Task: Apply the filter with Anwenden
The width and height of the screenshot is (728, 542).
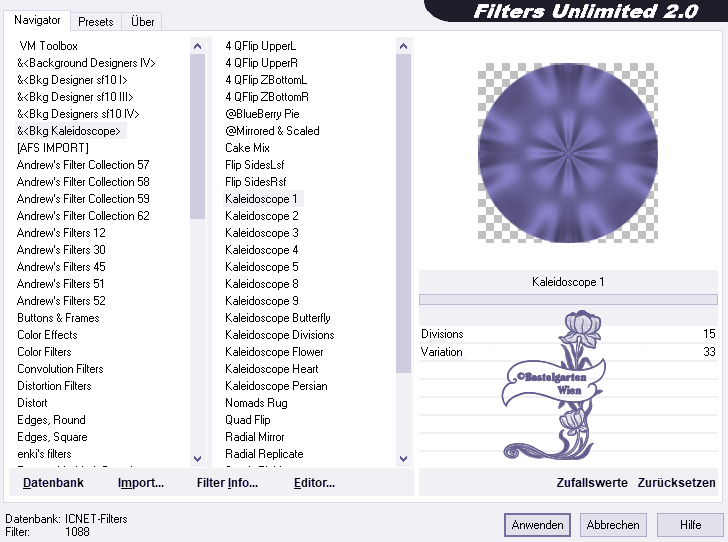Action: tap(537, 525)
